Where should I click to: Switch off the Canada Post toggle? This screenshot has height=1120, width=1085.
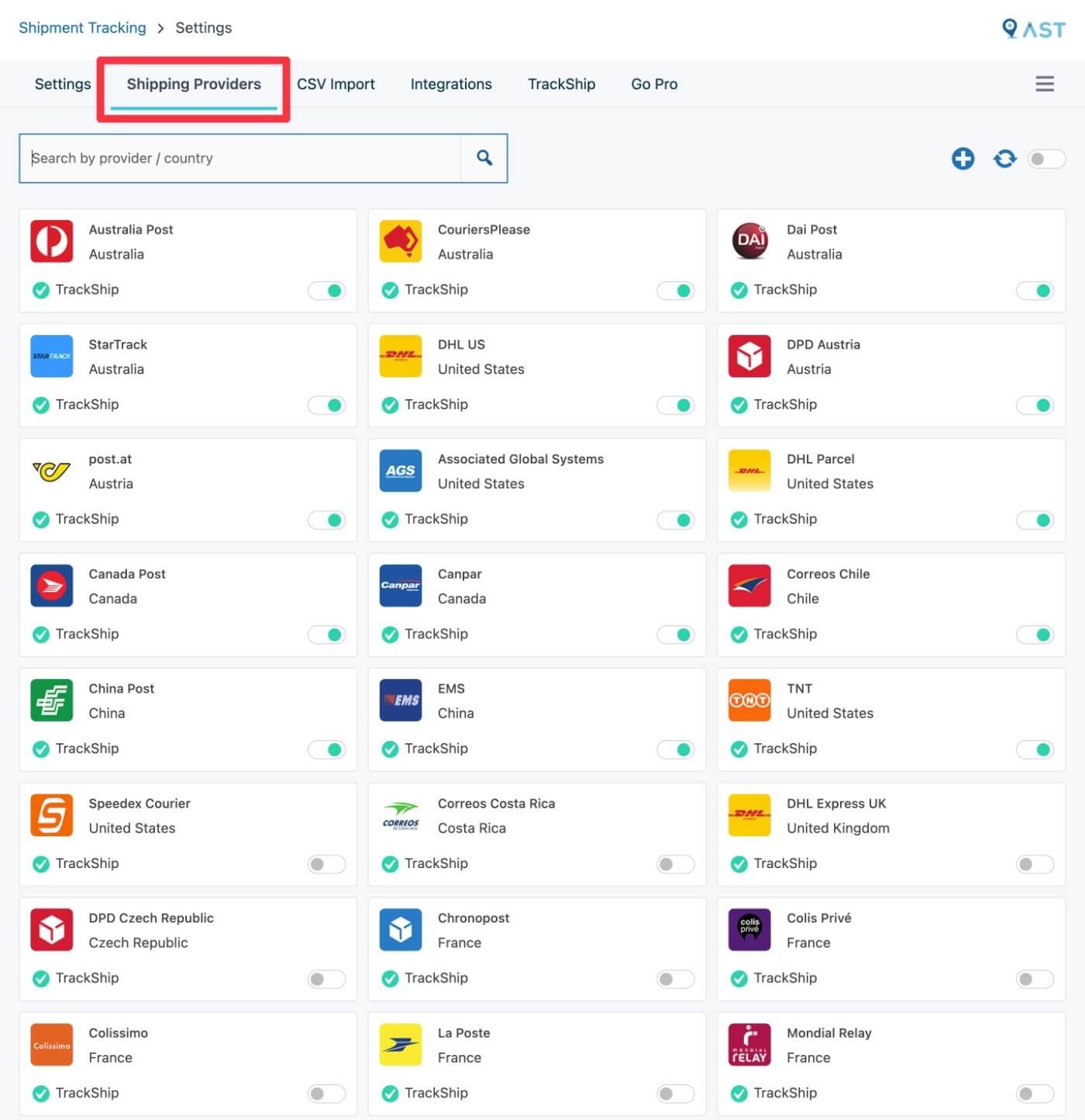pyautogui.click(x=326, y=635)
